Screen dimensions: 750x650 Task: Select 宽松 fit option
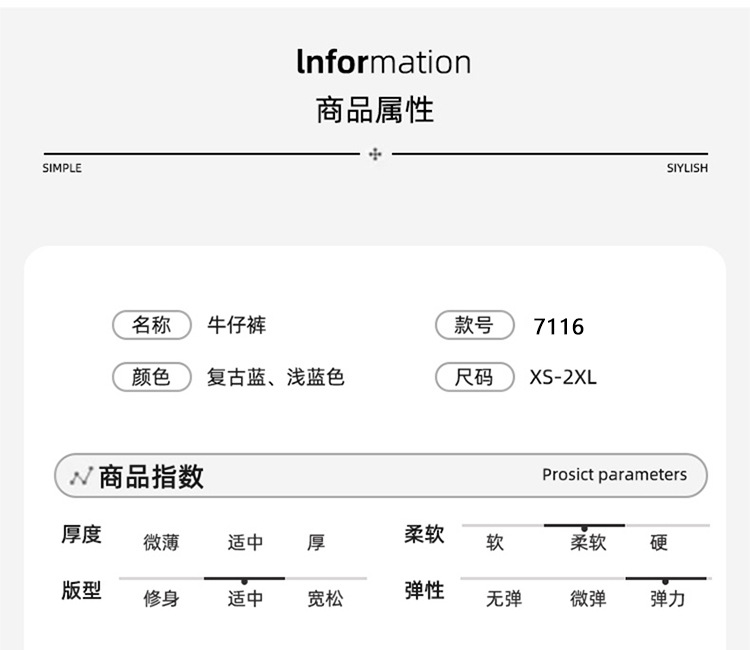[x=325, y=599]
